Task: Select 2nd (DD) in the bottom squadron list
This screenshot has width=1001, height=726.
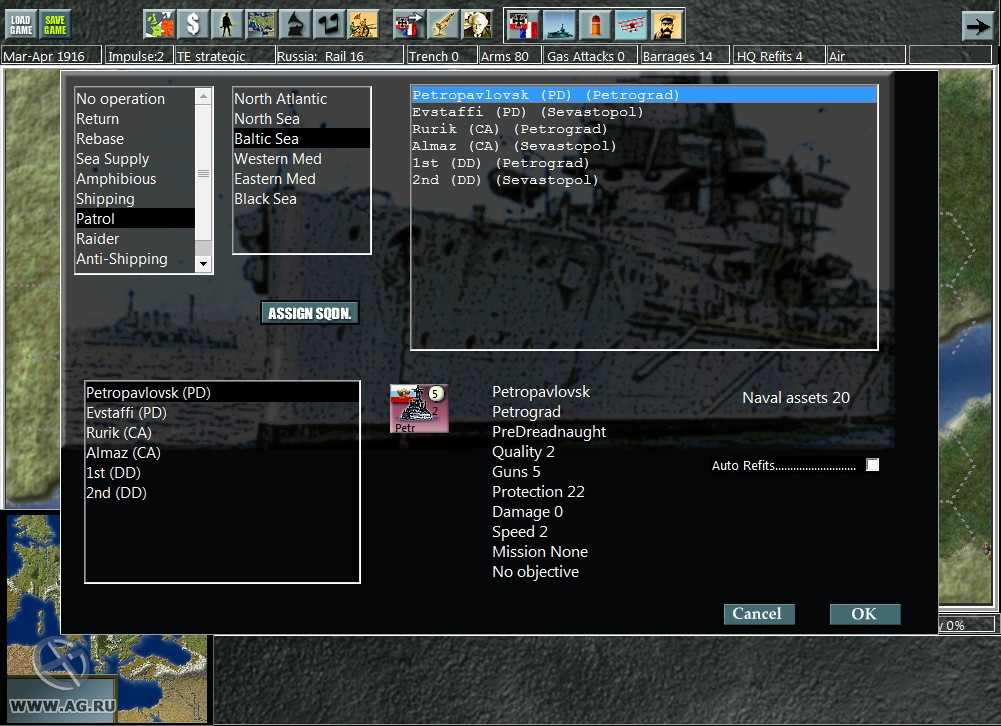Action: point(222,492)
